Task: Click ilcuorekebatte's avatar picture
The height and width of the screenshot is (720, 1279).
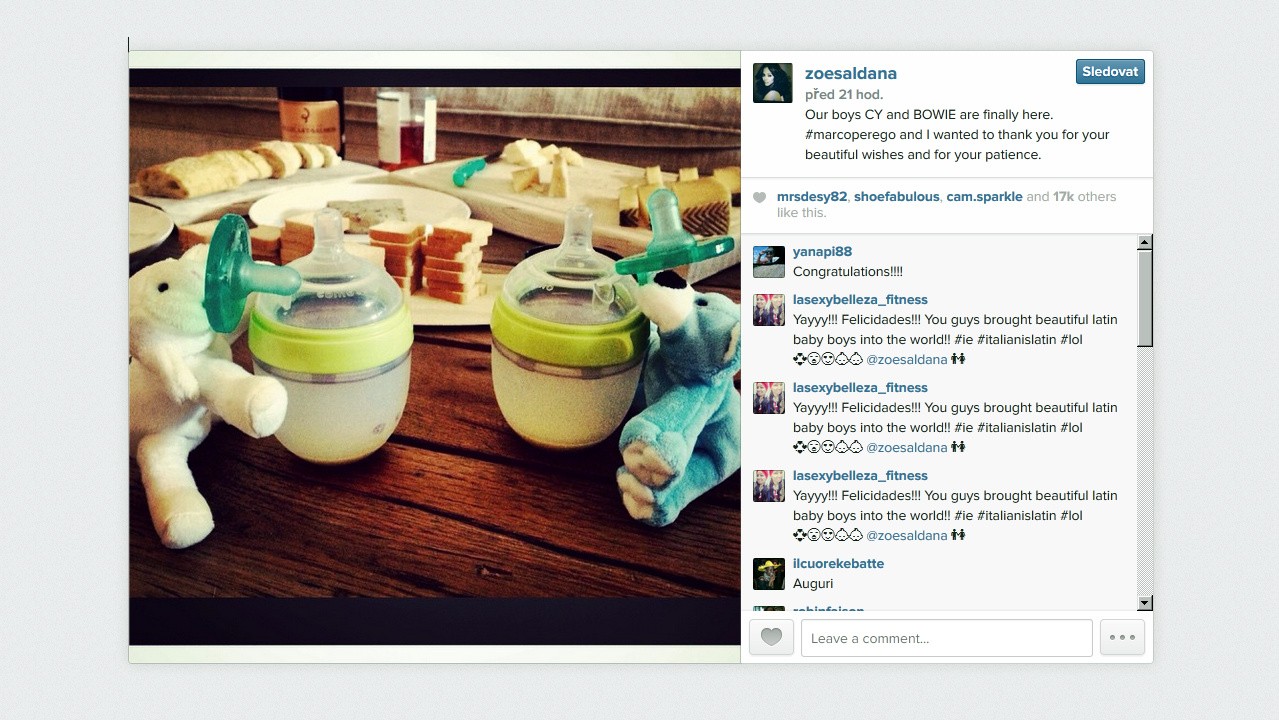Action: point(769,574)
